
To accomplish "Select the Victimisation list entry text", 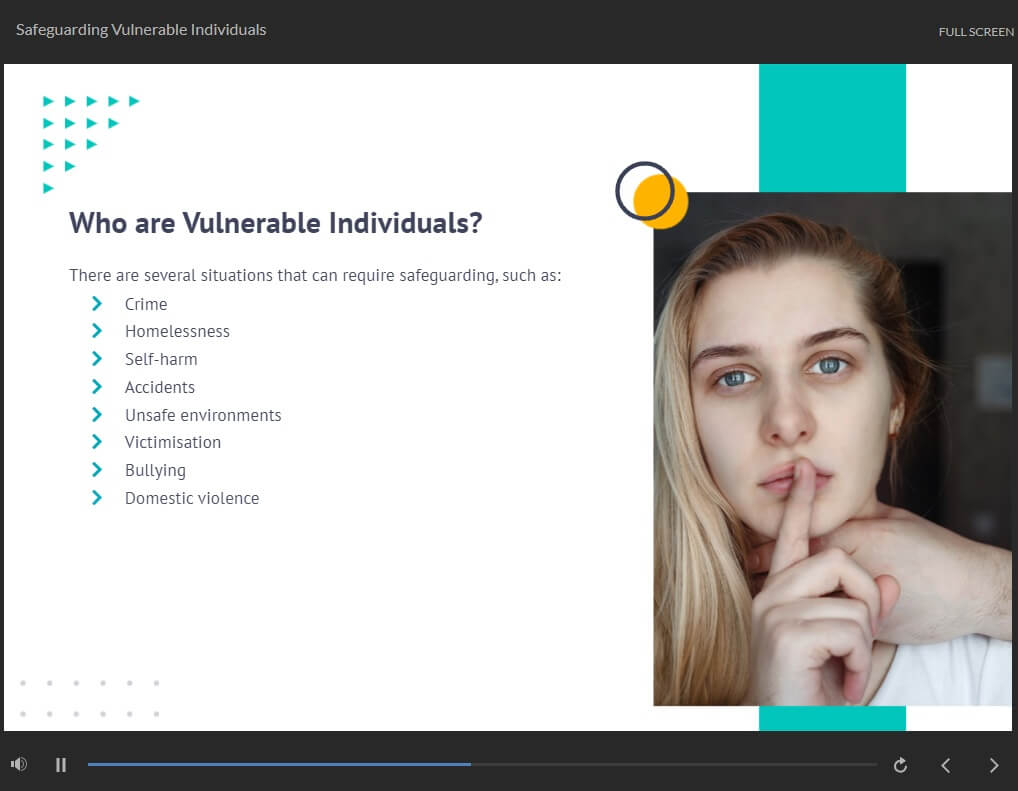I will point(173,443).
